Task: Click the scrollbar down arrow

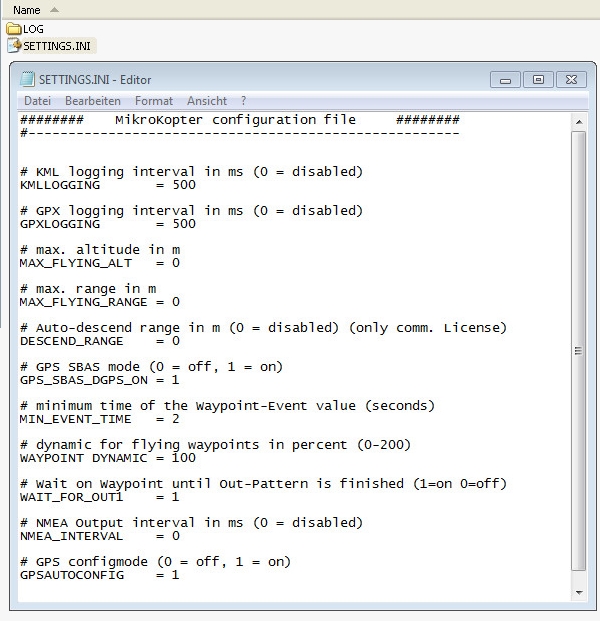Action: [x=579, y=593]
